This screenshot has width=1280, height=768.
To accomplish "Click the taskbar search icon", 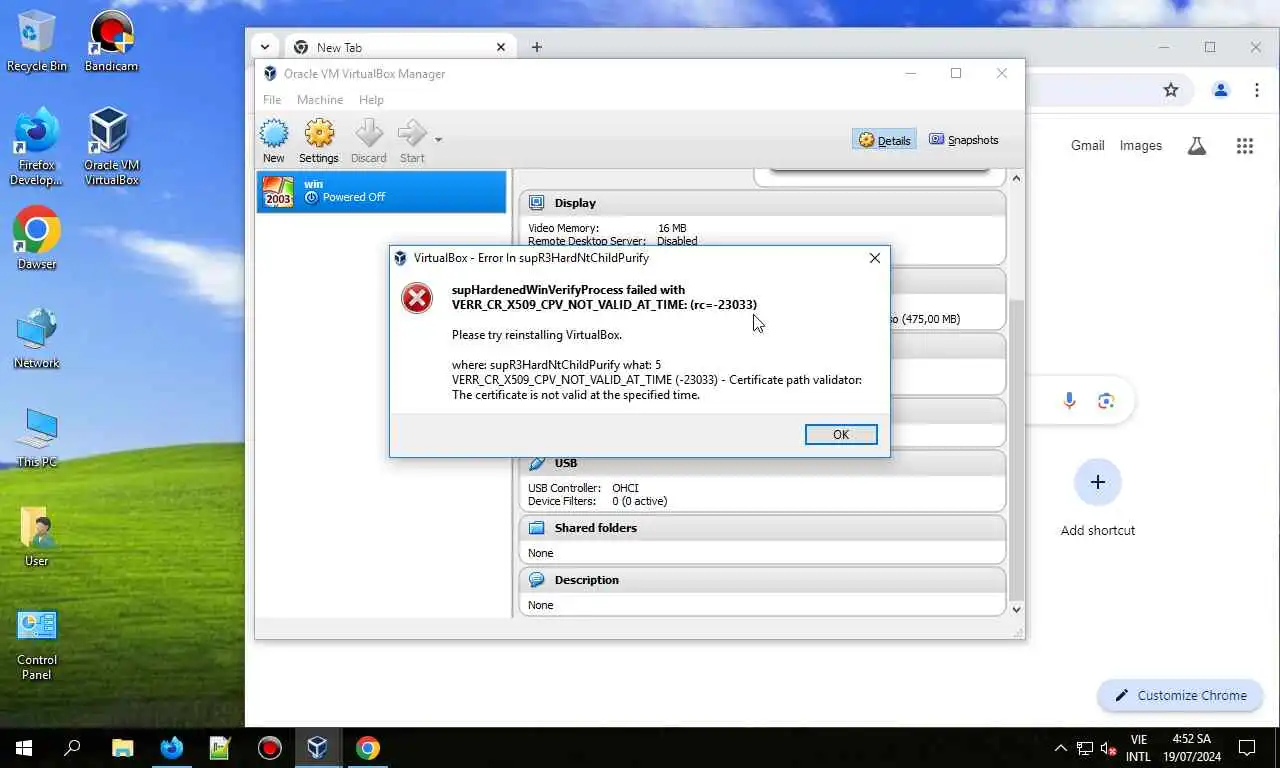I will click(72, 748).
